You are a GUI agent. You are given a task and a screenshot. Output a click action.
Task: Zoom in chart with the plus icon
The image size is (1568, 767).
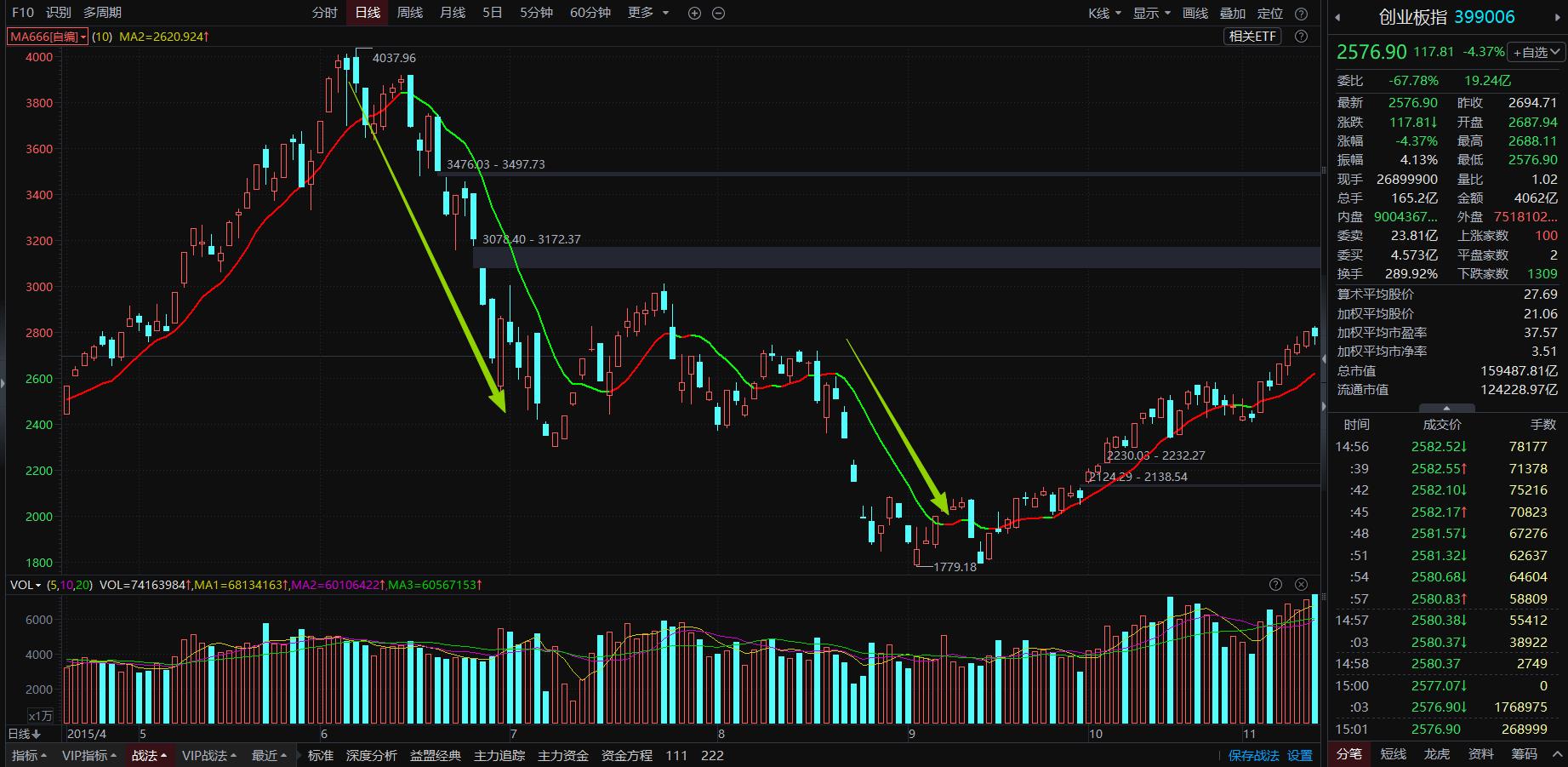[694, 13]
